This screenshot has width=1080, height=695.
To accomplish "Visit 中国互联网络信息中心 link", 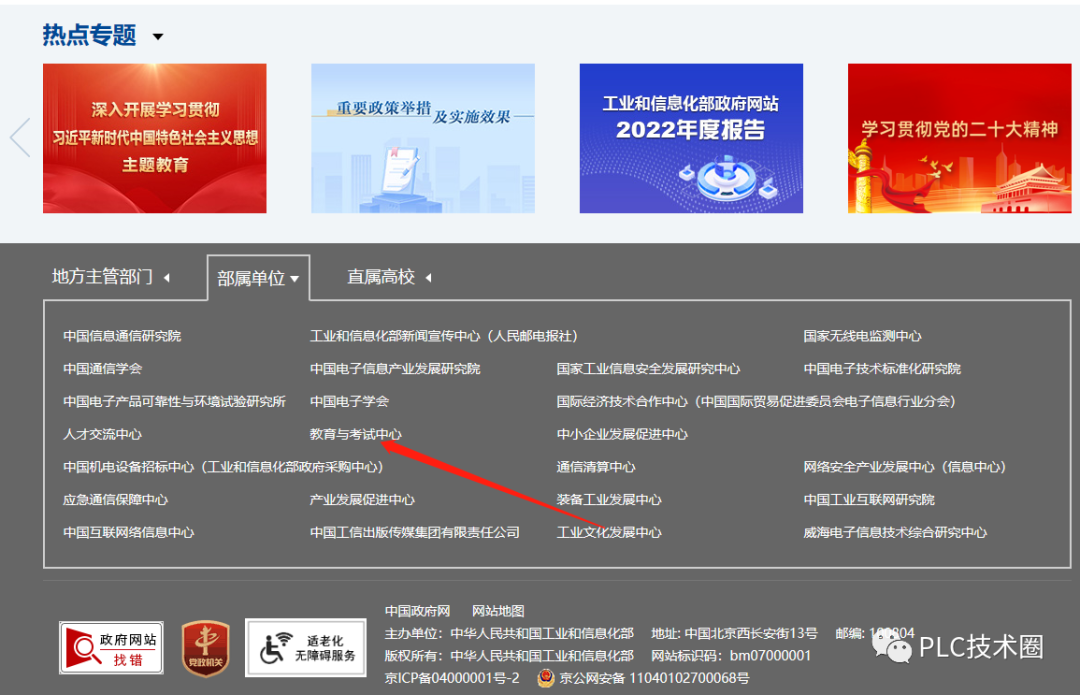I will [129, 532].
